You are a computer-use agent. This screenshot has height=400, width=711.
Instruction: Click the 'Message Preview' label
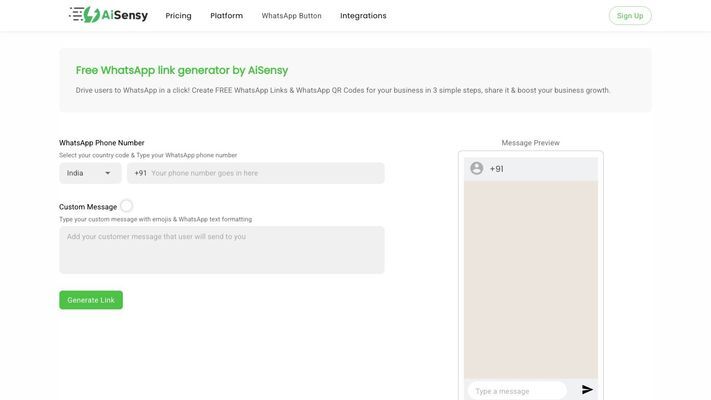point(531,143)
